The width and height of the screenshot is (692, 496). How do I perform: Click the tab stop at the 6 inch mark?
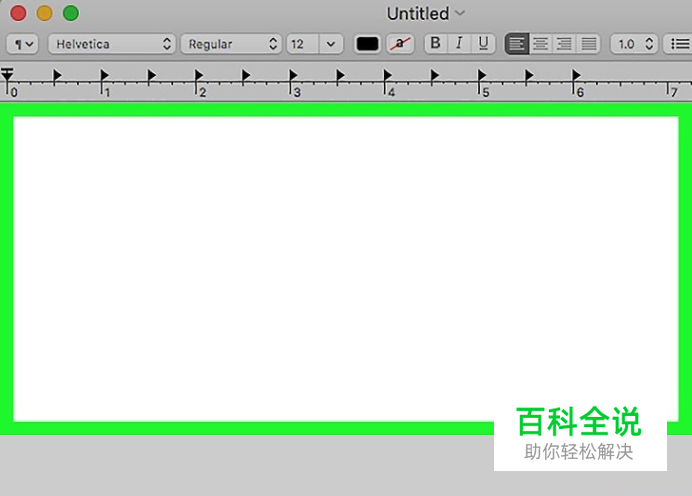(x=576, y=75)
